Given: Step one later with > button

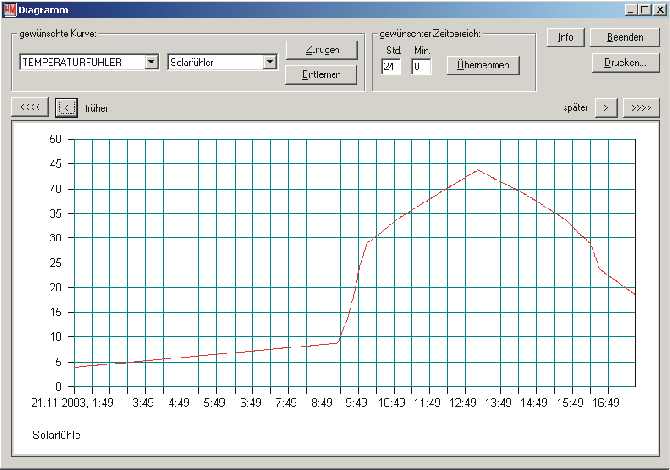Looking at the screenshot, I should click(605, 107).
